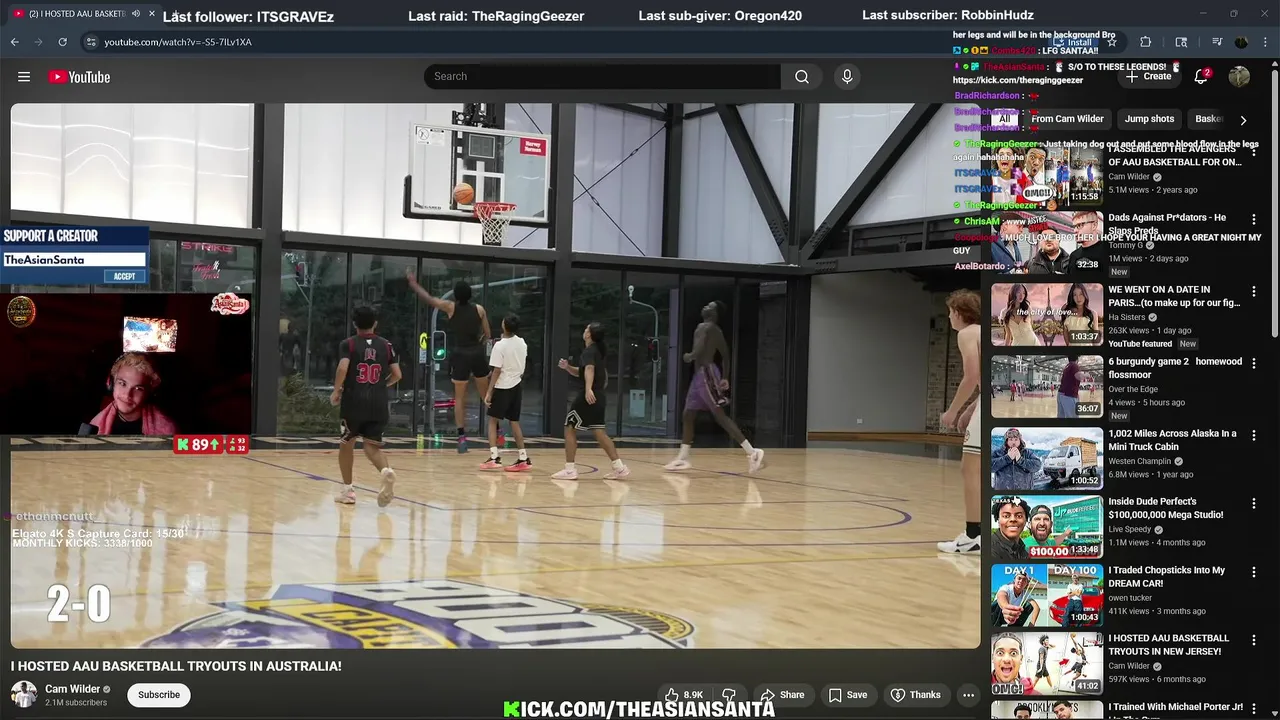
Task: Open Dads Against Predators video thumbnail
Action: (x=1047, y=243)
